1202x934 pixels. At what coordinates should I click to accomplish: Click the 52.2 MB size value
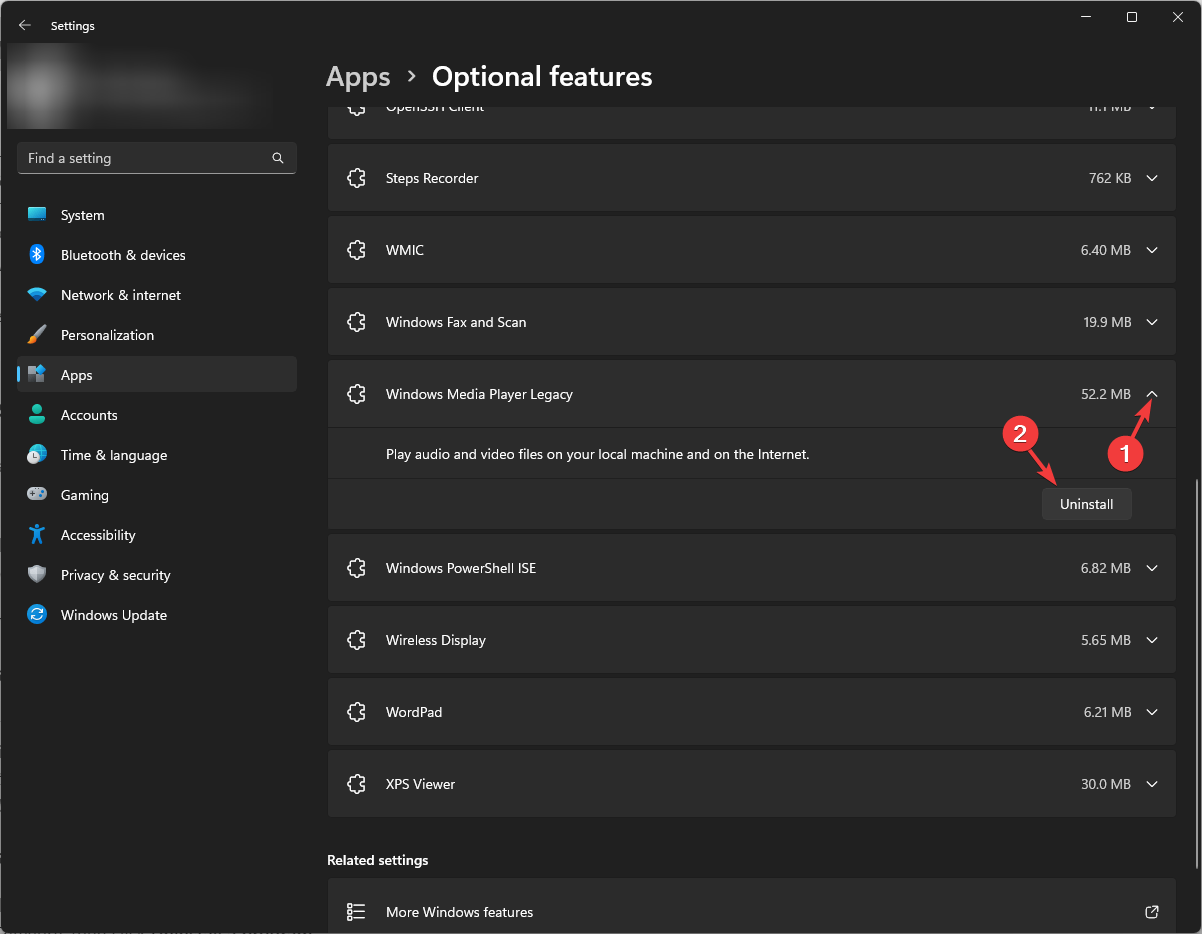point(1106,394)
